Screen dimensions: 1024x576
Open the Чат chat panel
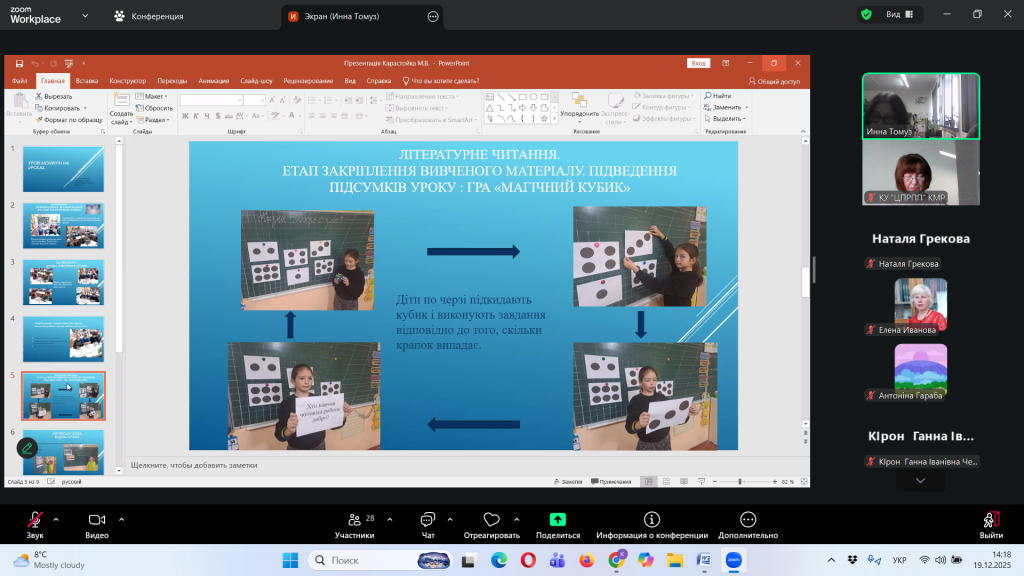pos(428,520)
